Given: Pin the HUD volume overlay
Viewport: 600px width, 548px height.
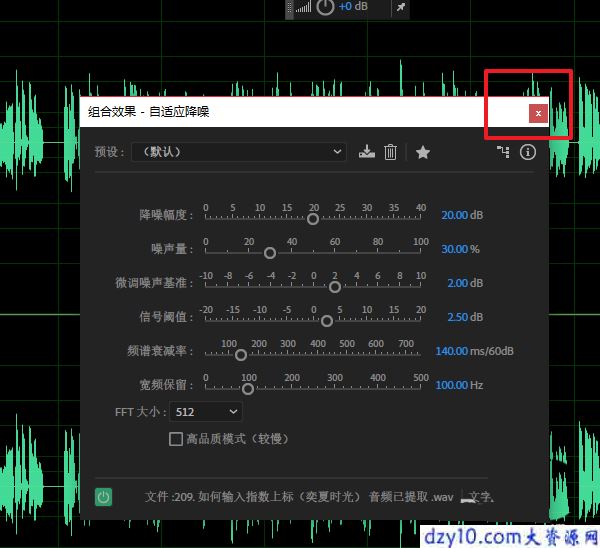Looking at the screenshot, I should click(x=401, y=7).
